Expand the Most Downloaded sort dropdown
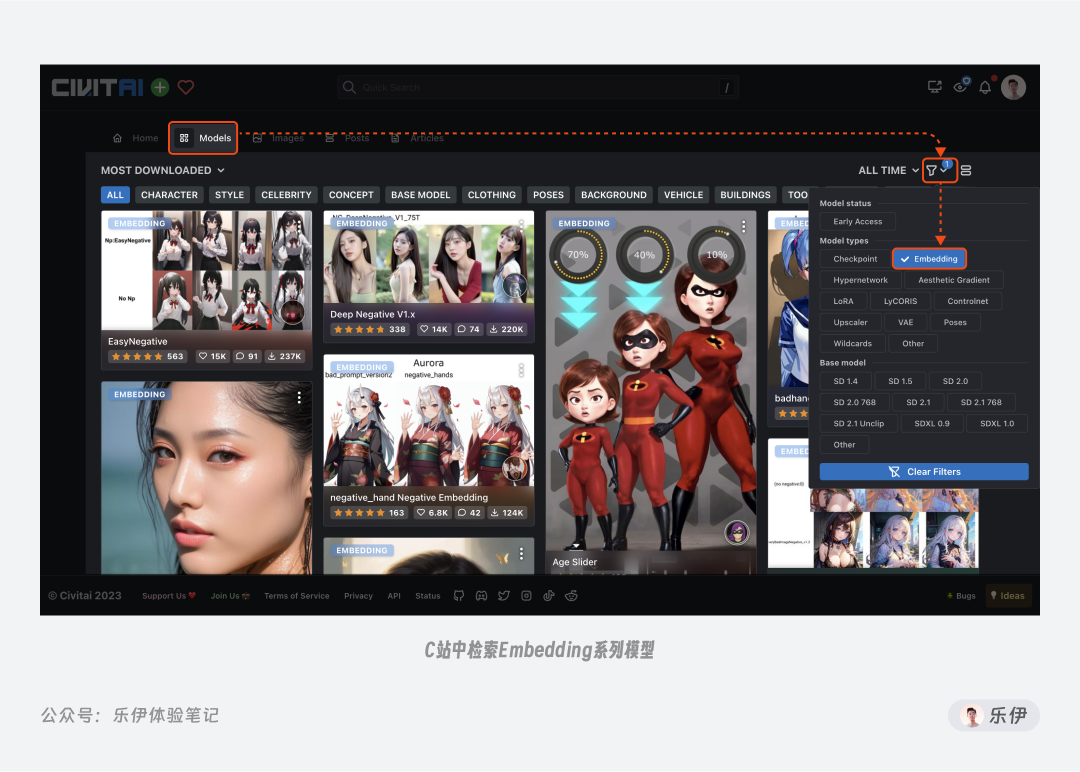 click(x=163, y=170)
